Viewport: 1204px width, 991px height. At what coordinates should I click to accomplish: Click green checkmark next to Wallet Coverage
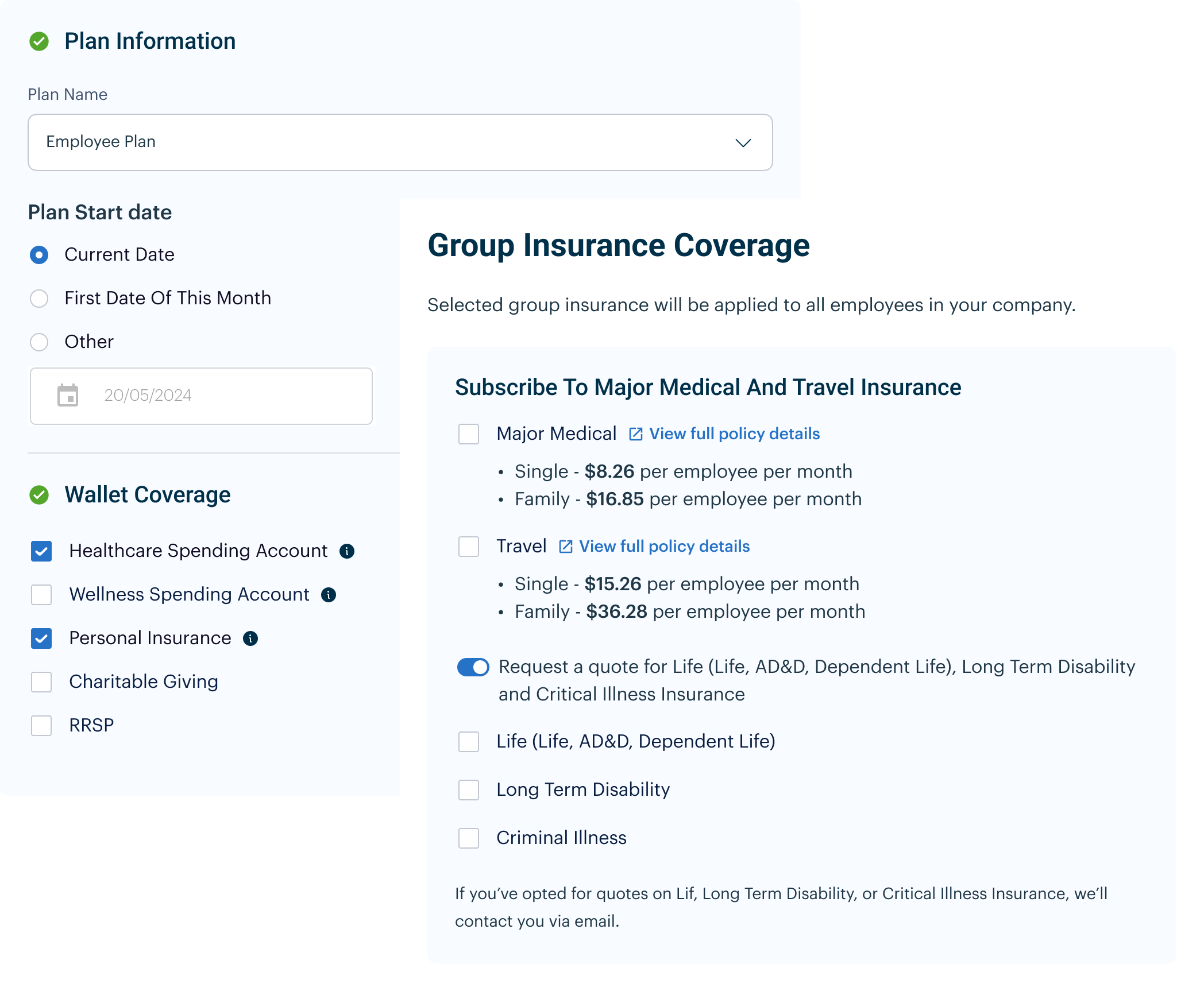coord(39,495)
